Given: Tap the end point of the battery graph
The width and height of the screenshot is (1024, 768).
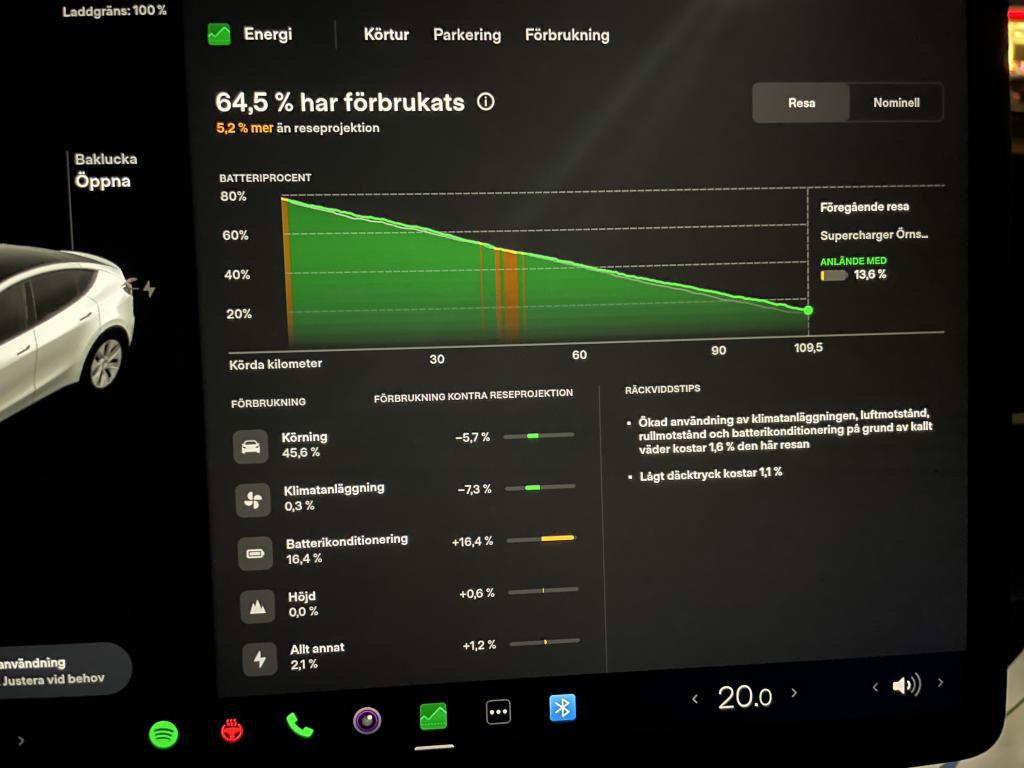Looking at the screenshot, I should click(808, 310).
